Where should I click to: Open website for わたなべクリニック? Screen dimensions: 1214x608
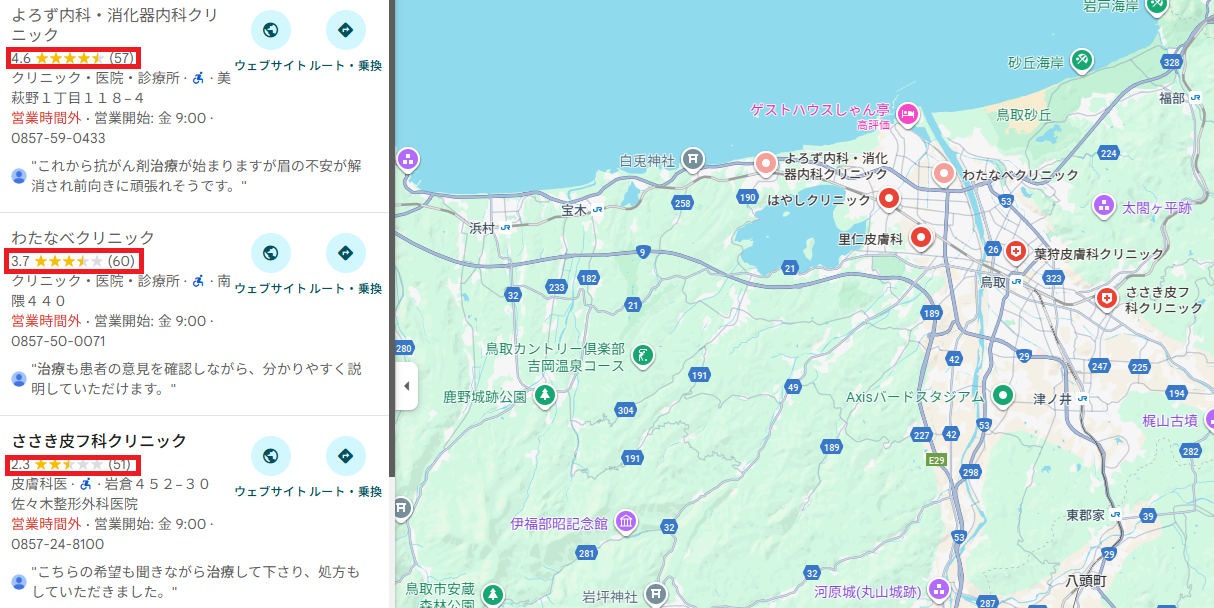click(x=270, y=253)
